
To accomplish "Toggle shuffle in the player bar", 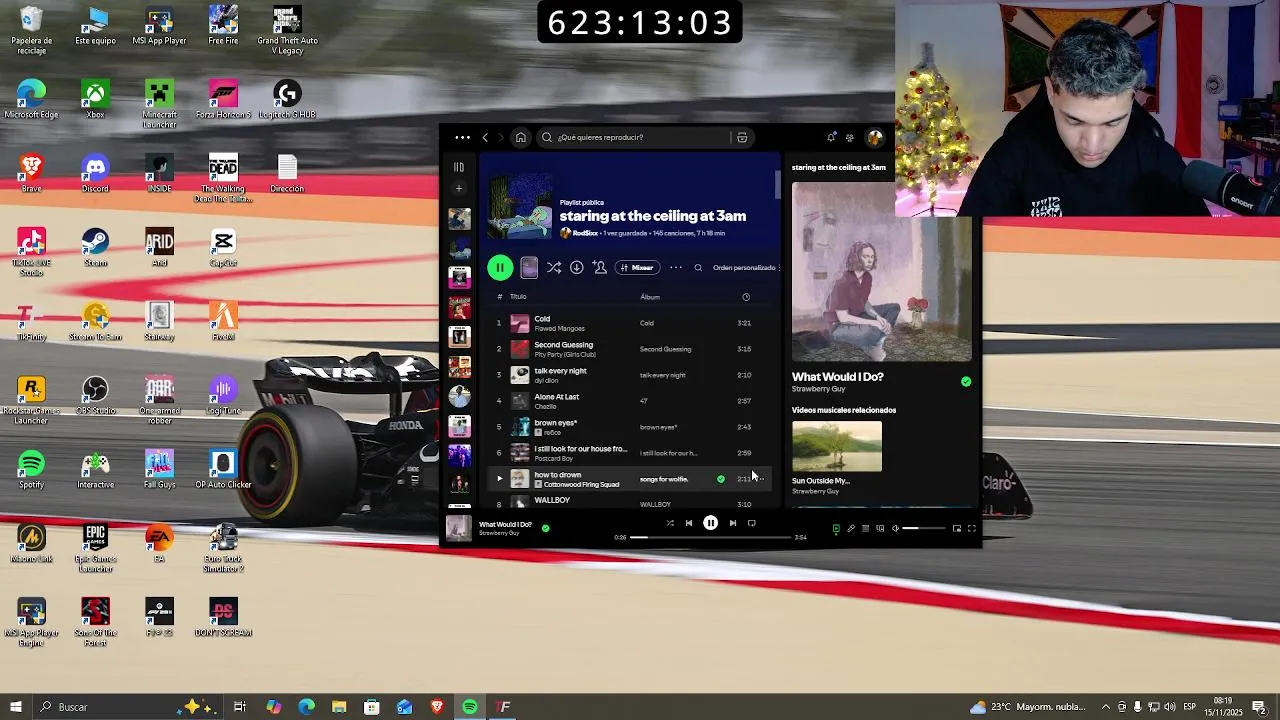I will (670, 523).
